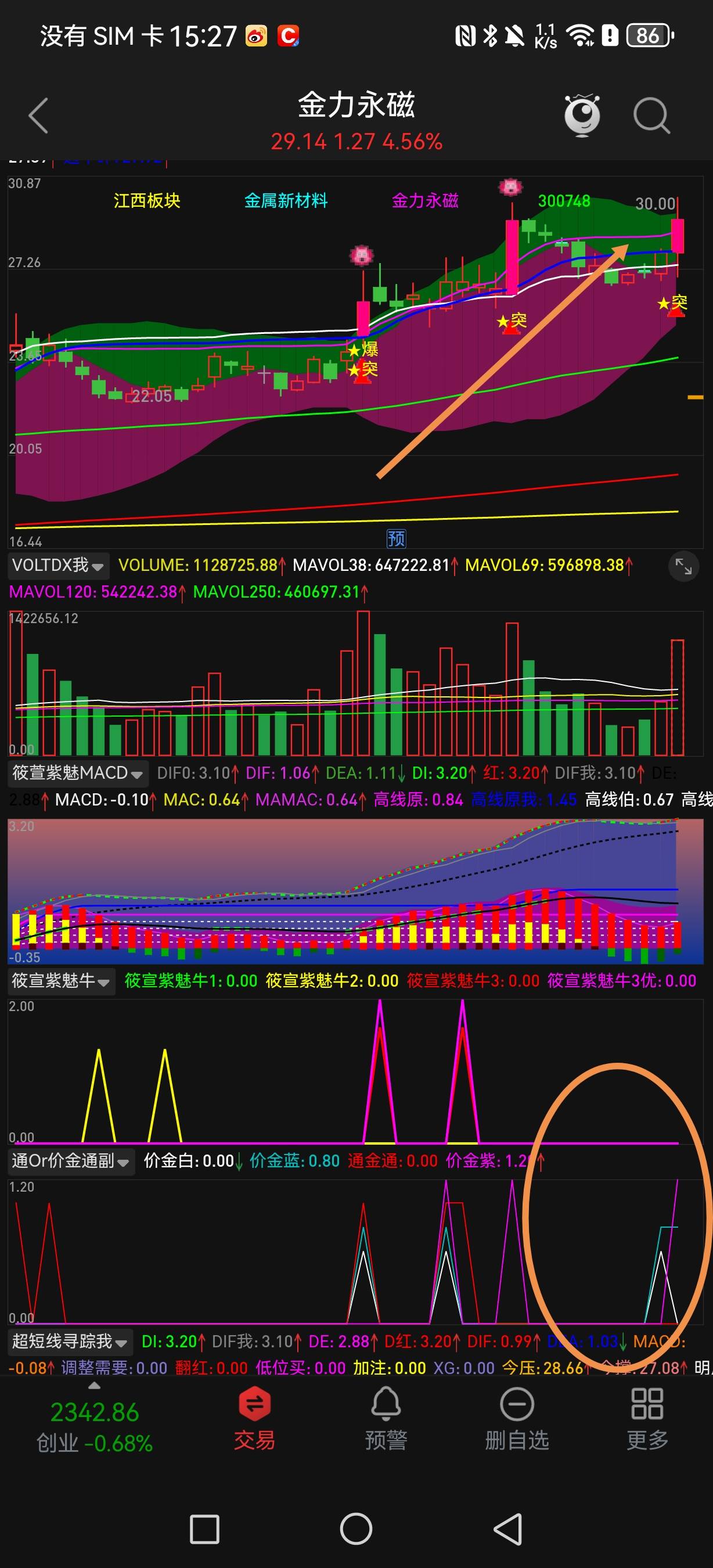
Task: Open the robot assistant icon
Action: (x=582, y=114)
